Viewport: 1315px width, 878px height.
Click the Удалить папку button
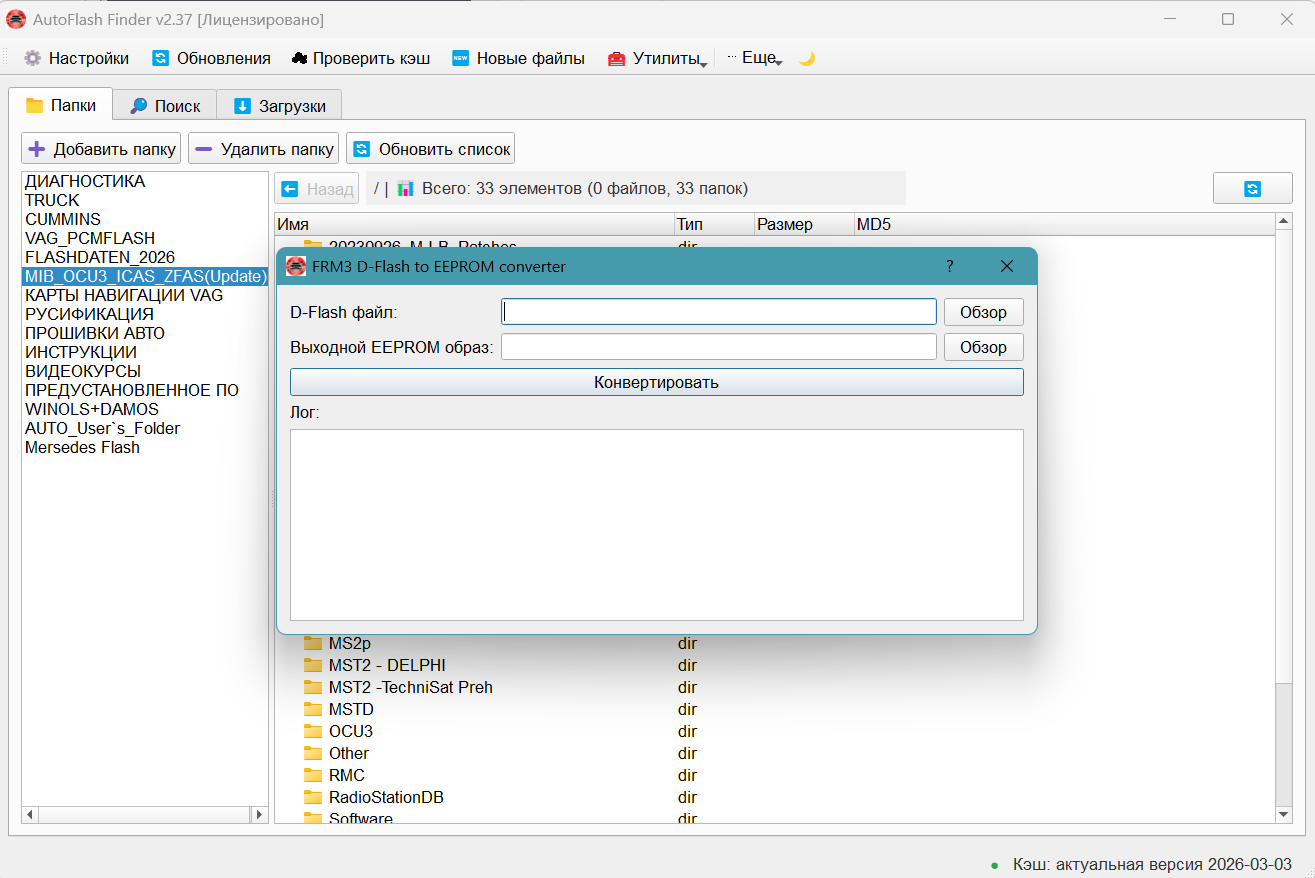(x=263, y=149)
